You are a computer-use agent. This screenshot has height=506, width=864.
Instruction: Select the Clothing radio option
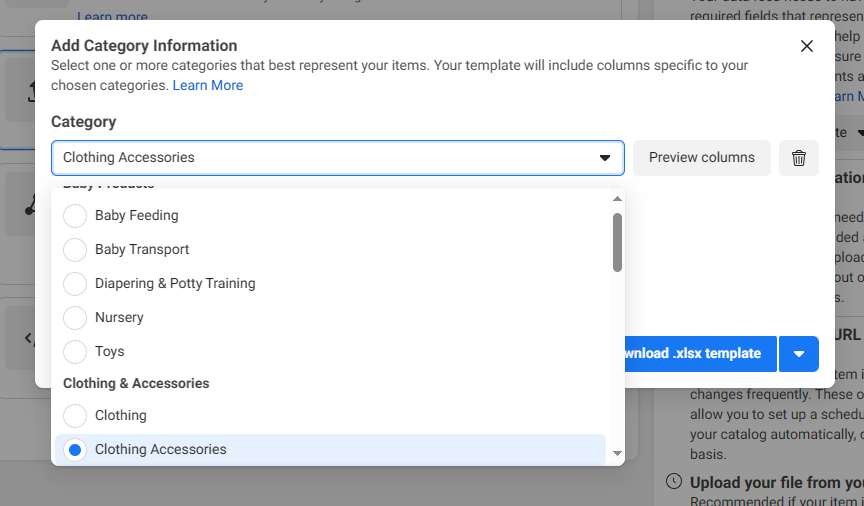click(x=75, y=416)
